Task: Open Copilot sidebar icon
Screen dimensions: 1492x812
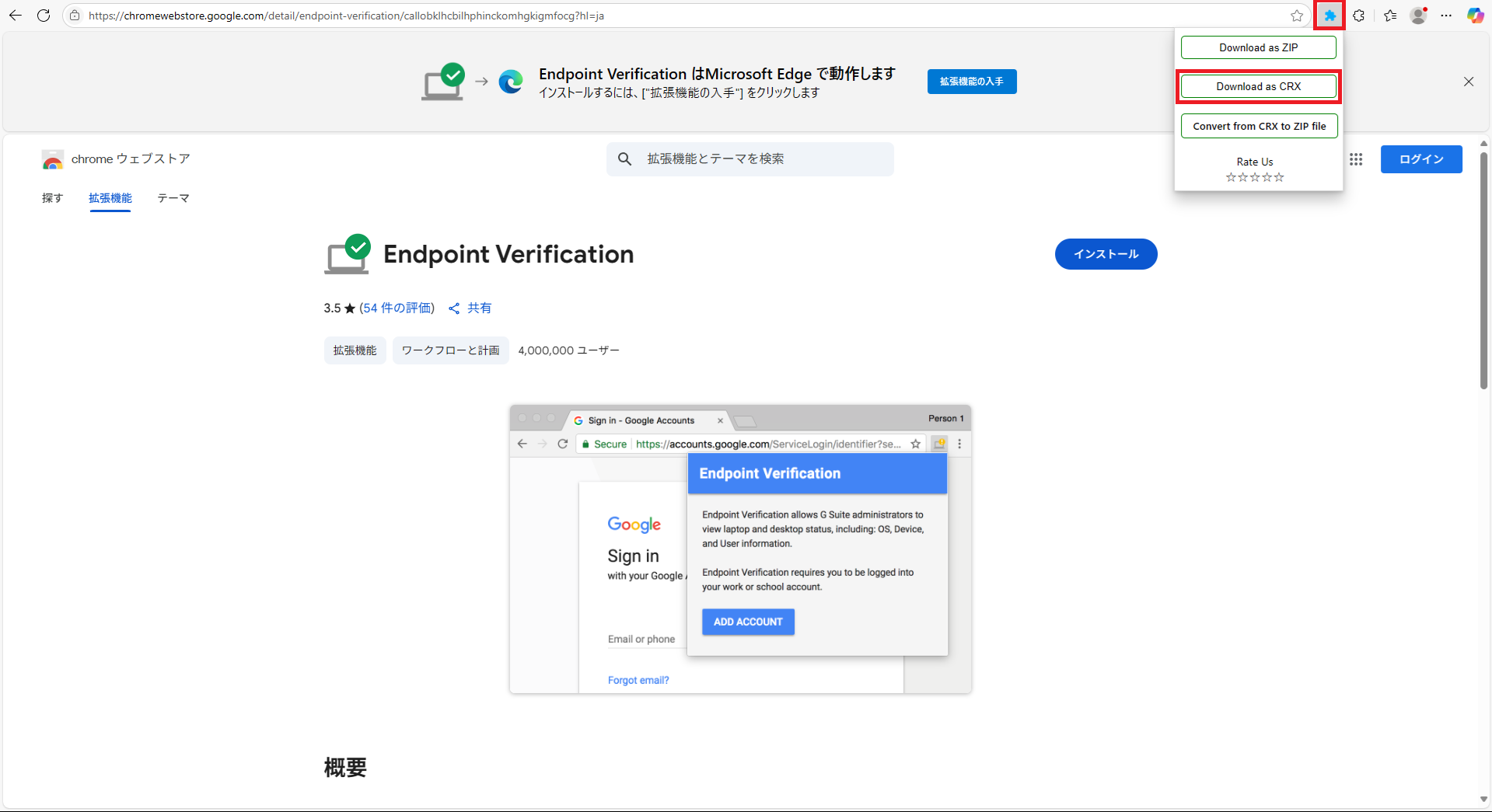Action: [x=1475, y=16]
